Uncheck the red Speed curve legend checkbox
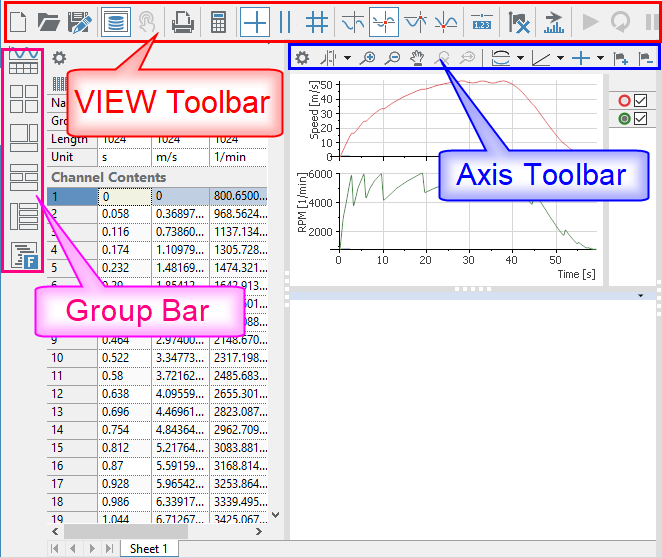This screenshot has height=558, width=662. 641,101
